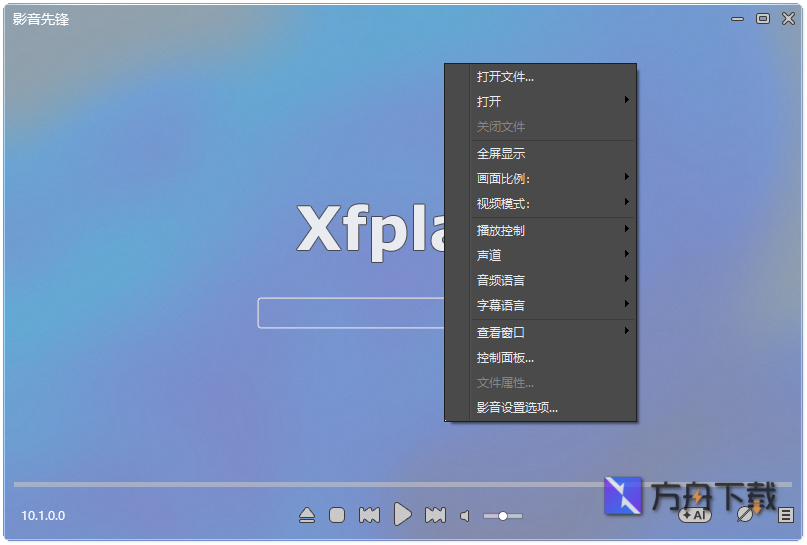Click the "影音先锋" window title
Screen dimensions: 807x545
pyautogui.click(x=41, y=19)
